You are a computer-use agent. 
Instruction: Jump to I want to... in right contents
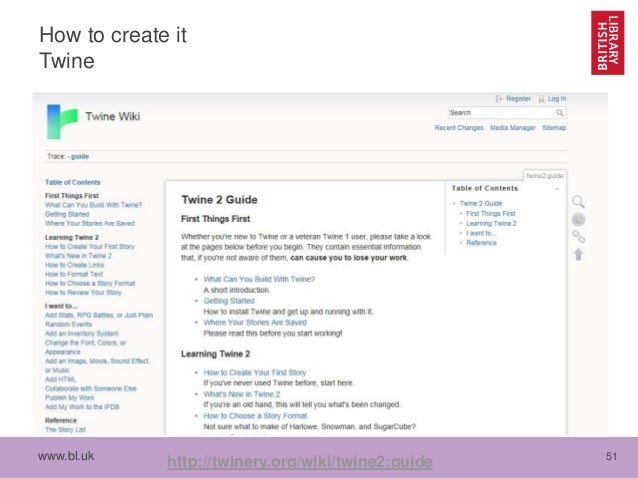(480, 233)
